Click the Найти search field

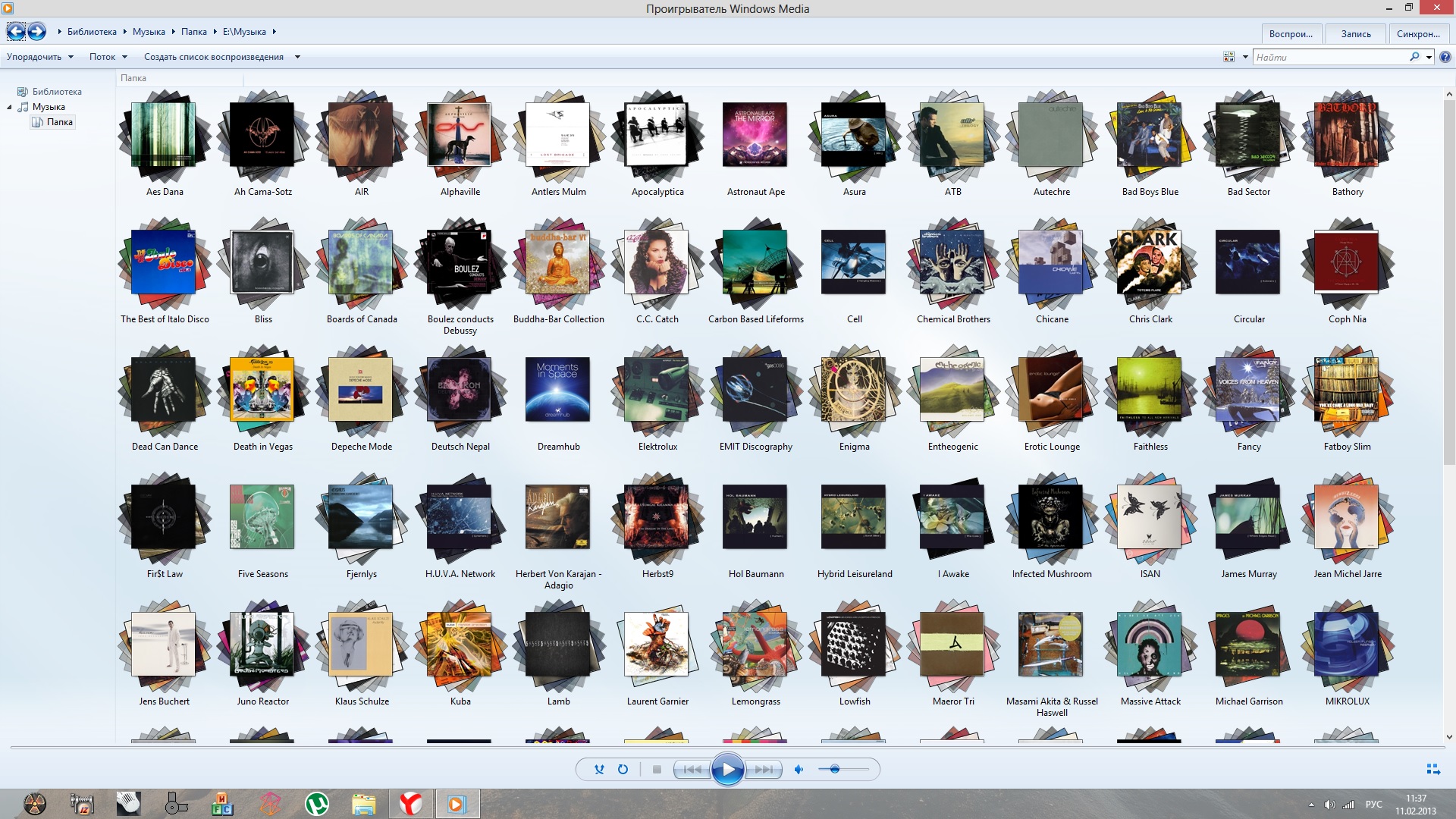click(x=1330, y=57)
